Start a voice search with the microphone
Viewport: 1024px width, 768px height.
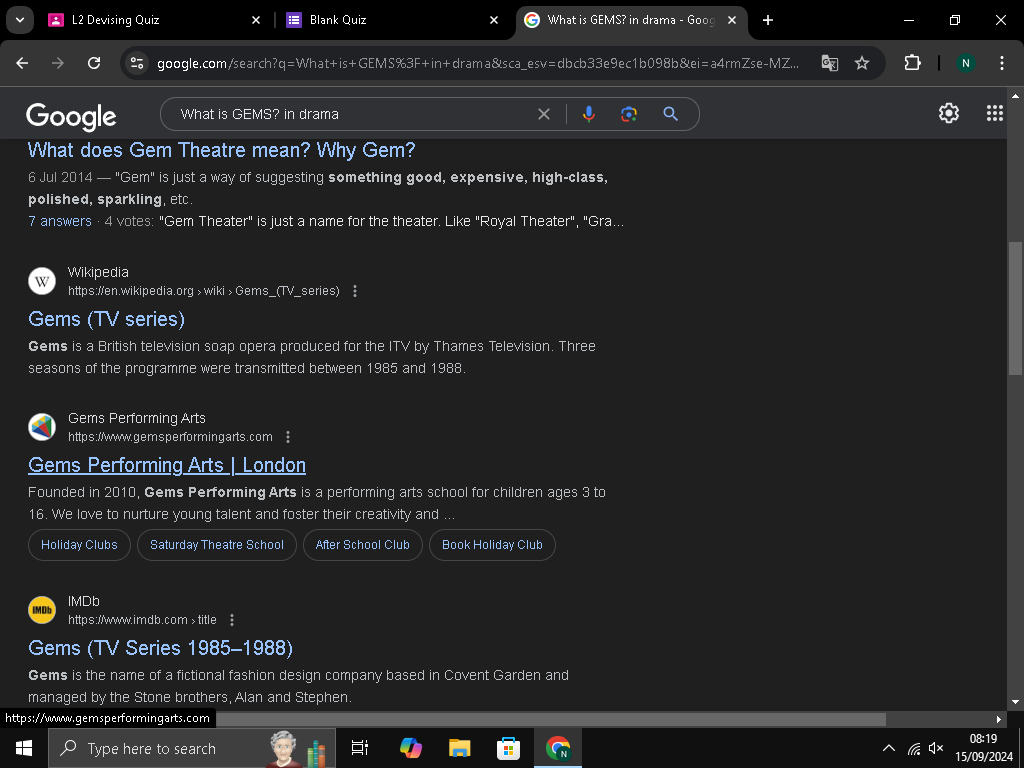[588, 114]
